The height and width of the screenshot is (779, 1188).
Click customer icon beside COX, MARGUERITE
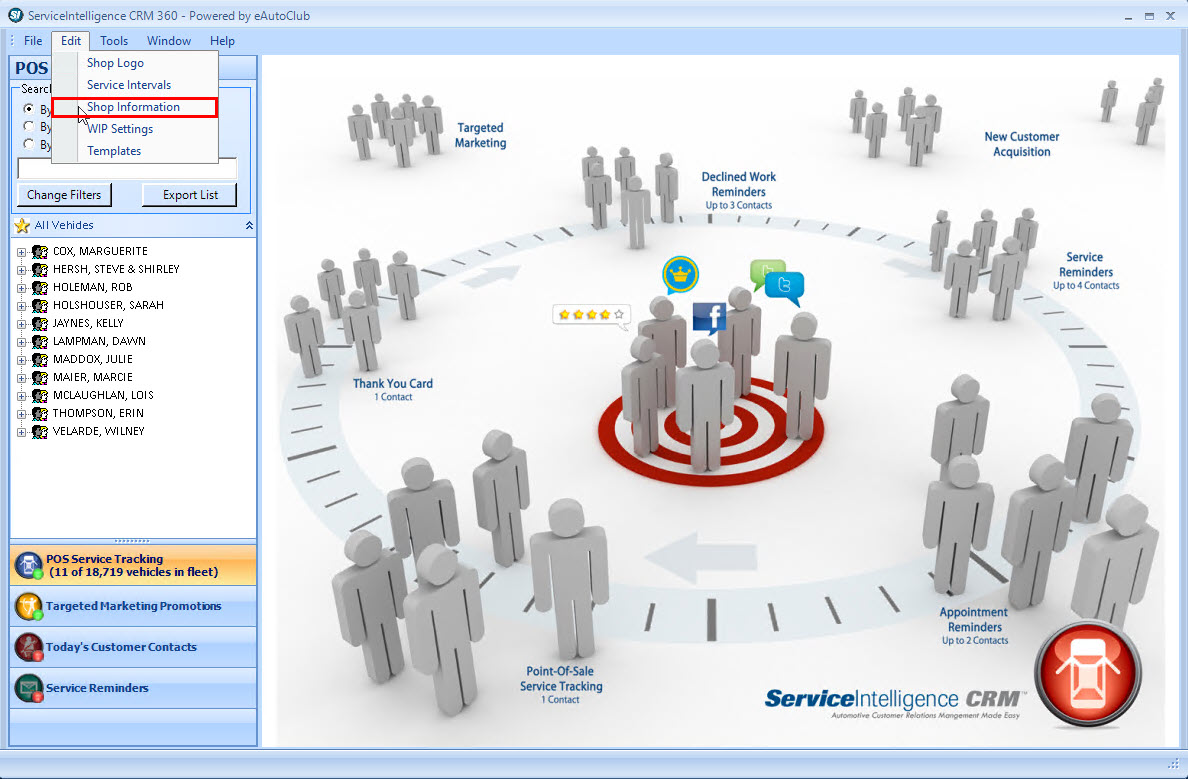39,252
